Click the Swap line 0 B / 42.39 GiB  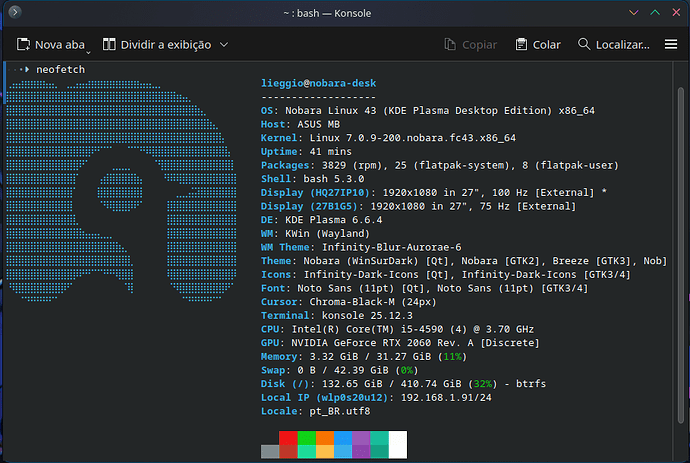pos(340,370)
